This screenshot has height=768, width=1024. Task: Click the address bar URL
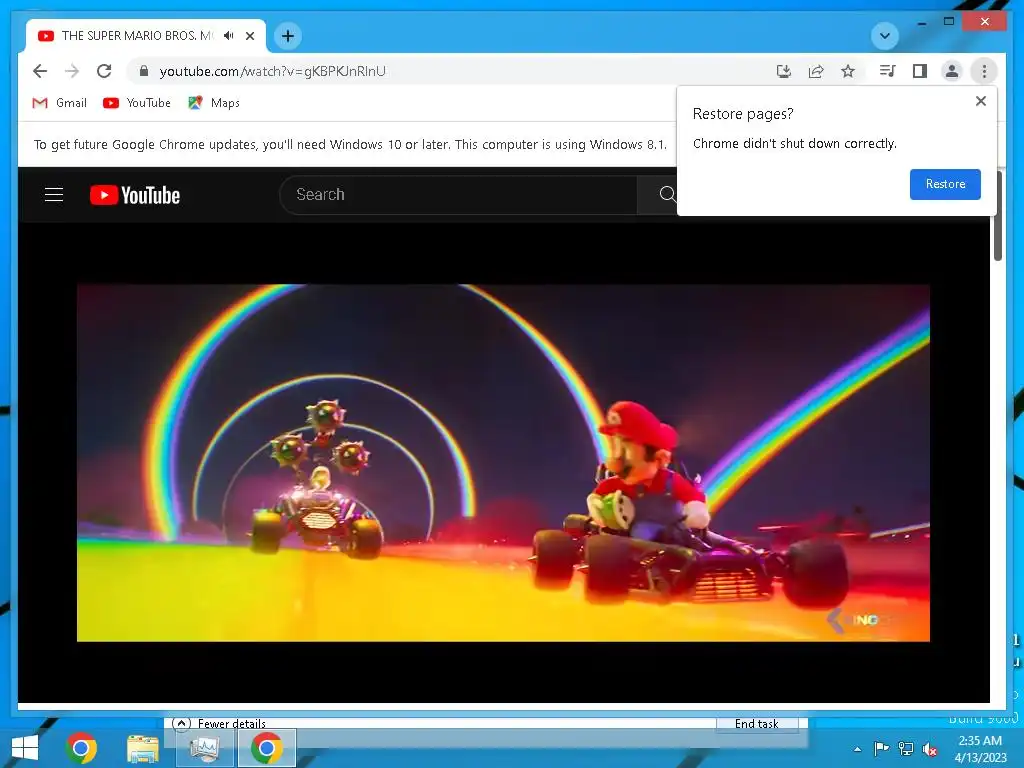272,71
